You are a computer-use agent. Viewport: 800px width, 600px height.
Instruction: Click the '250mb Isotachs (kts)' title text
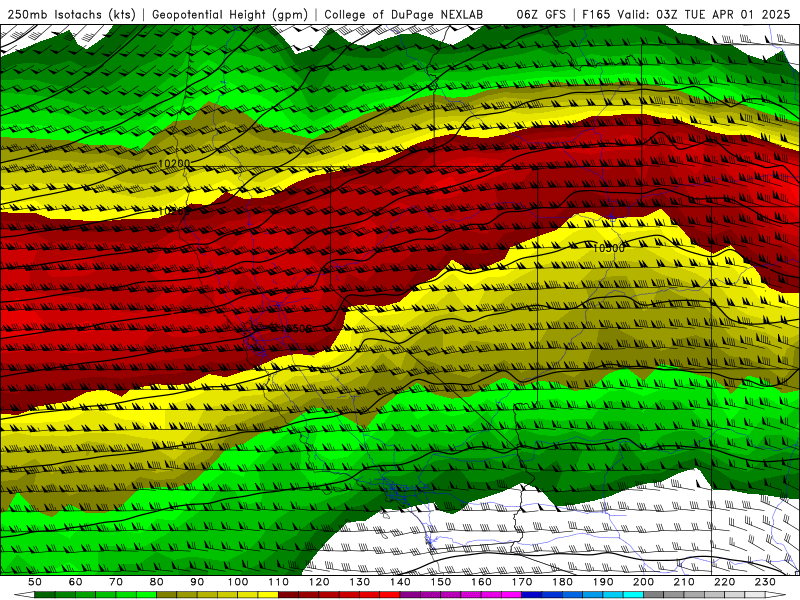[71, 14]
